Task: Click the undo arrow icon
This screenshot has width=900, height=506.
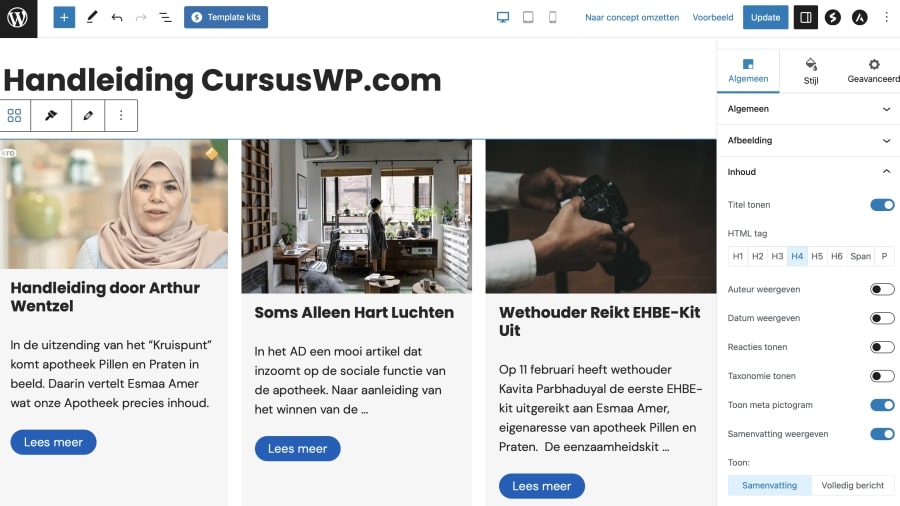Action: (x=117, y=18)
